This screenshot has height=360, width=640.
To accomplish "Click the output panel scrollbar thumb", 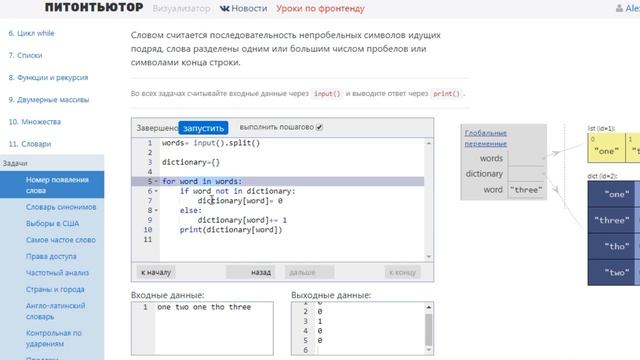I will pos(429,329).
